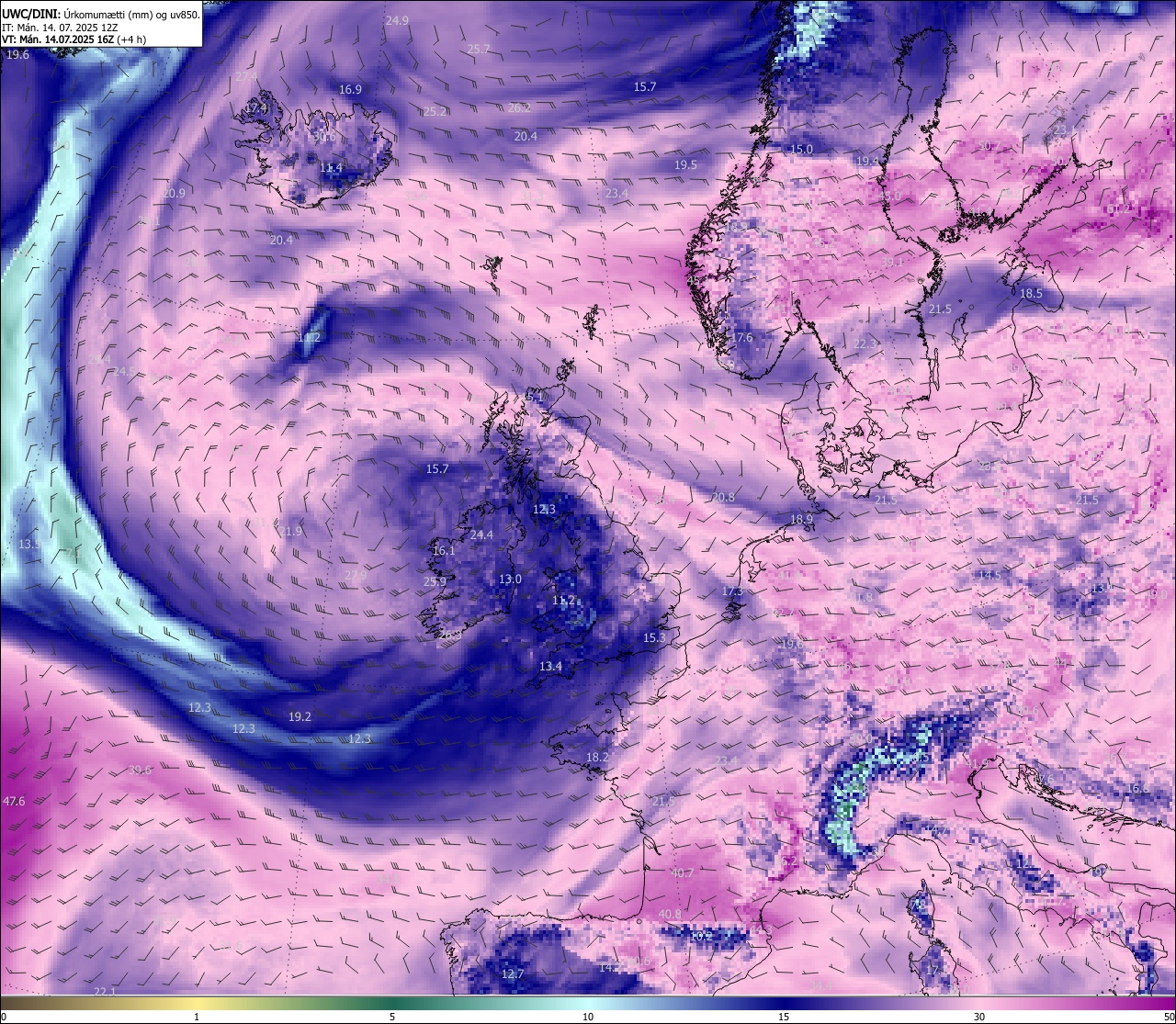Click the 16.9 value over Iceland
The width and height of the screenshot is (1176, 1024).
pyautogui.click(x=350, y=90)
